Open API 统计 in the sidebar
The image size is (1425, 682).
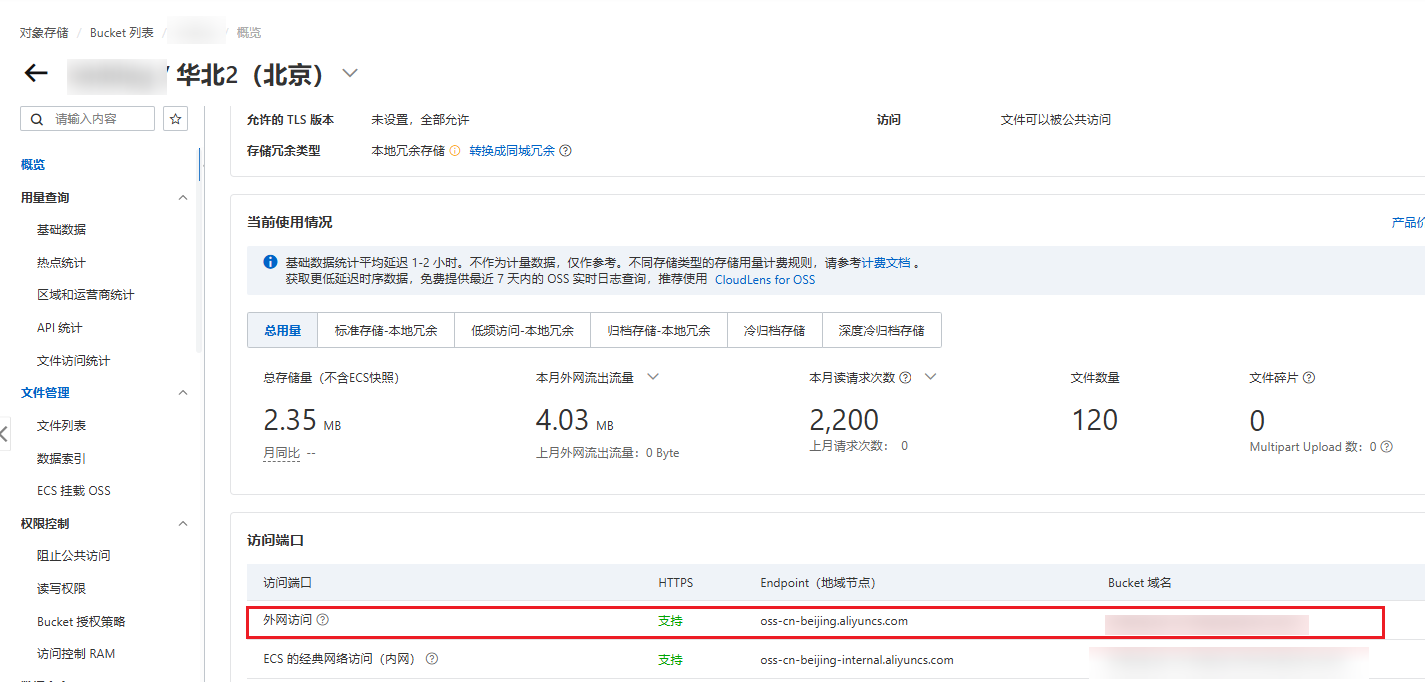click(59, 328)
